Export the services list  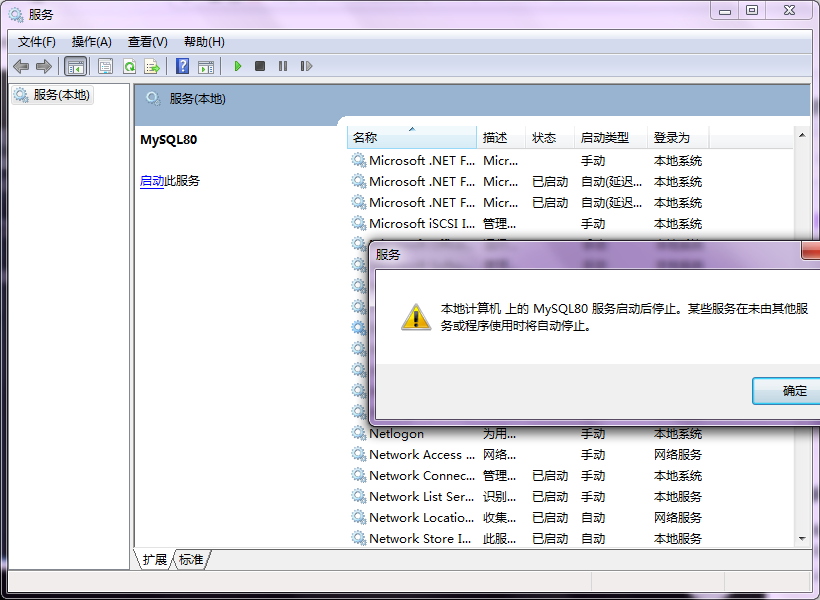(x=152, y=66)
